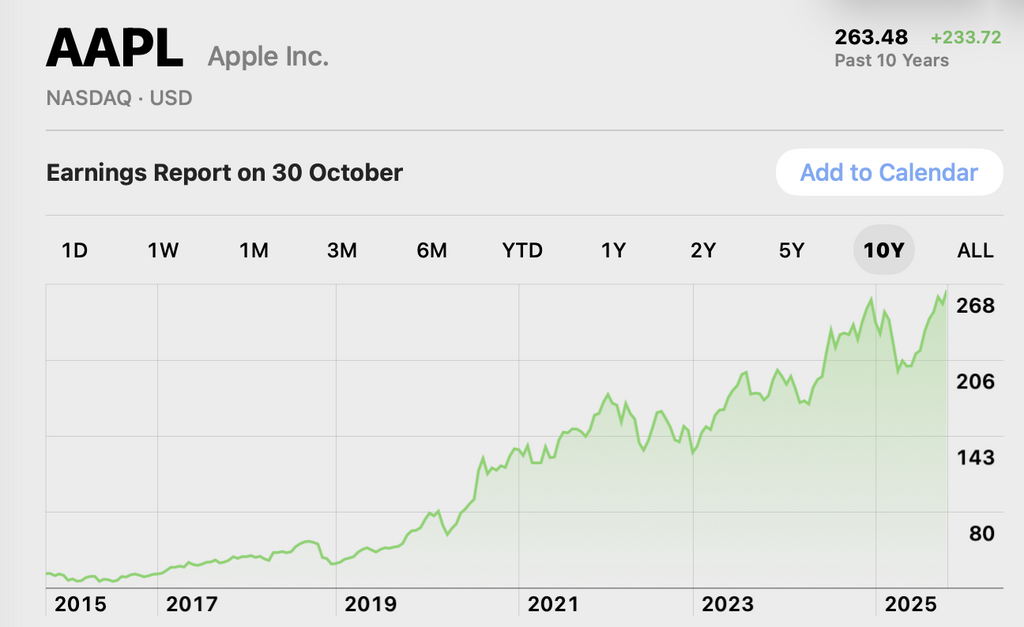The height and width of the screenshot is (627, 1024).
Task: Click the Apple Inc. company name
Action: coord(268,57)
